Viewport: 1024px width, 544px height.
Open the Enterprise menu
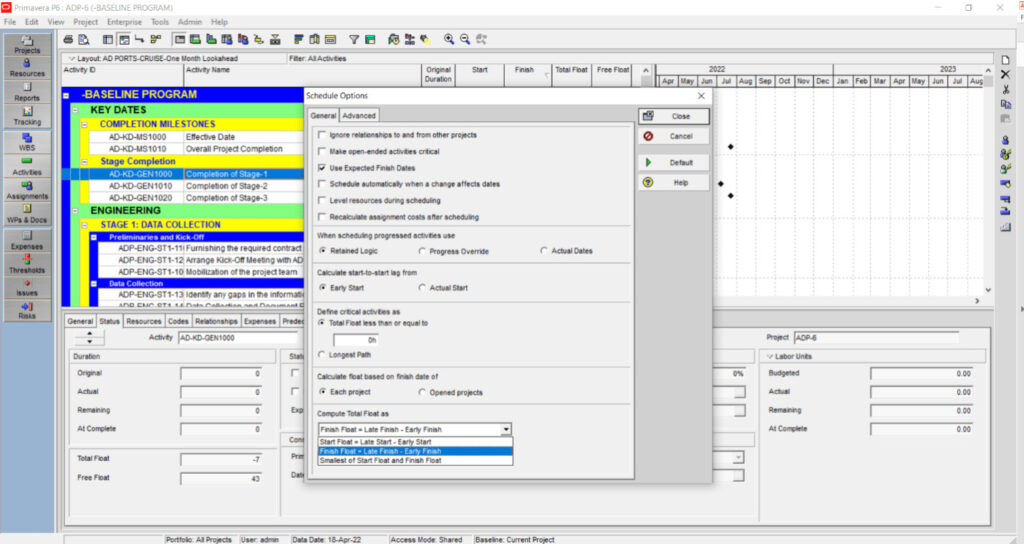tap(124, 22)
